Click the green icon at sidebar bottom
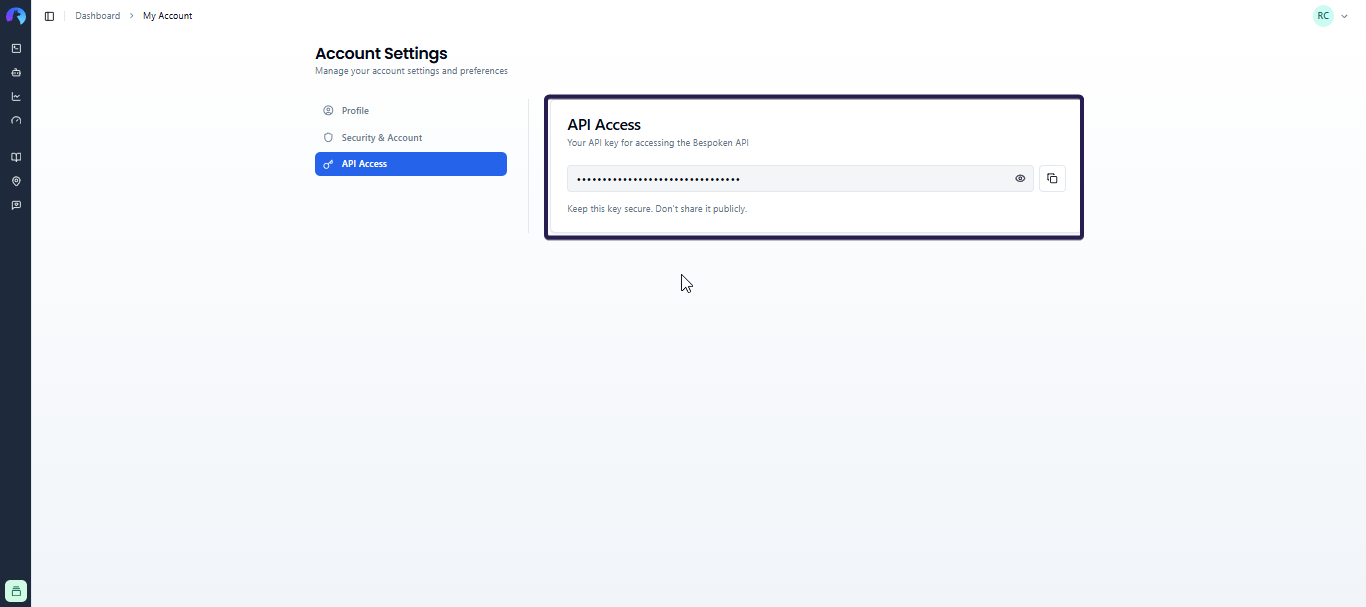The height and width of the screenshot is (607, 1366). tap(16, 591)
